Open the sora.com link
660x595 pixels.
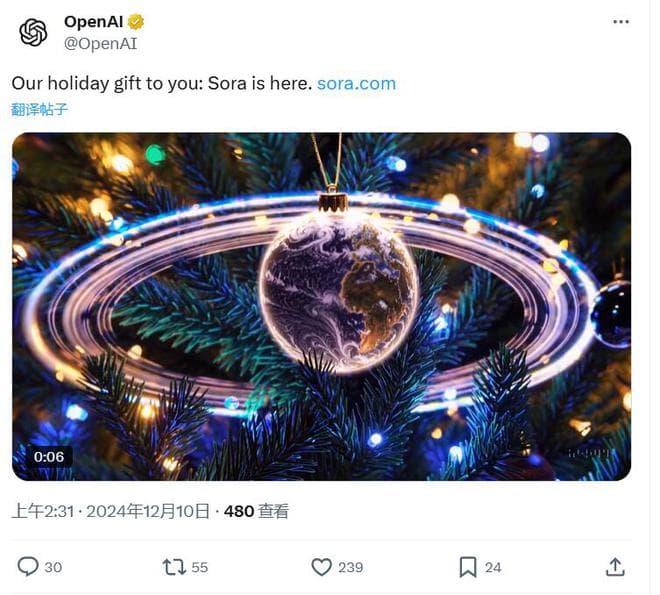coord(356,83)
